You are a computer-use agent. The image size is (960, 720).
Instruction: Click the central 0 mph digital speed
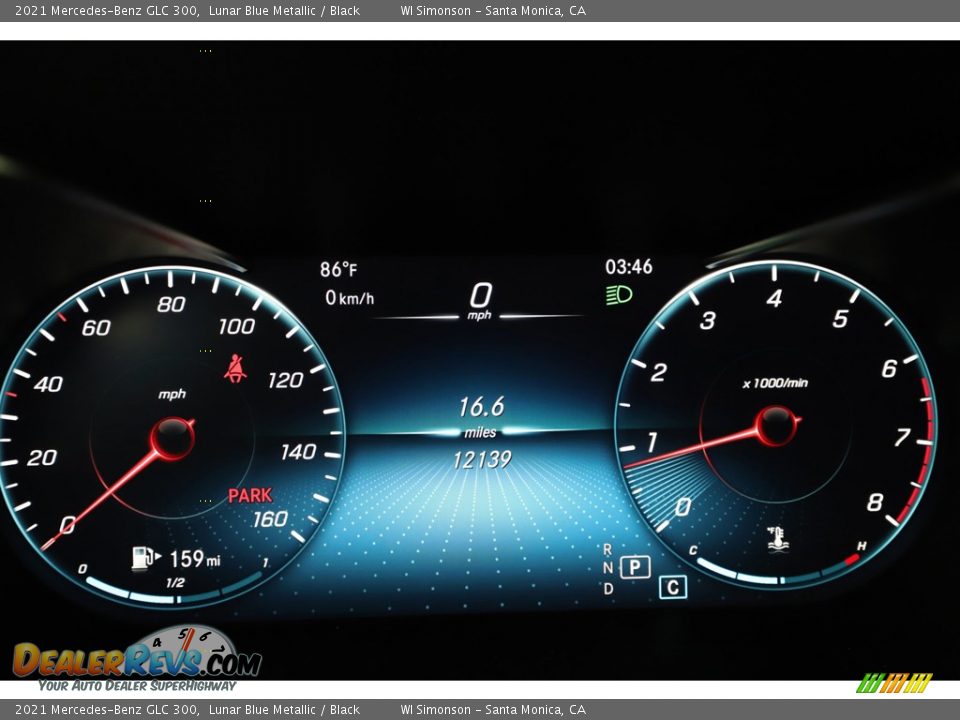pyautogui.click(x=481, y=301)
